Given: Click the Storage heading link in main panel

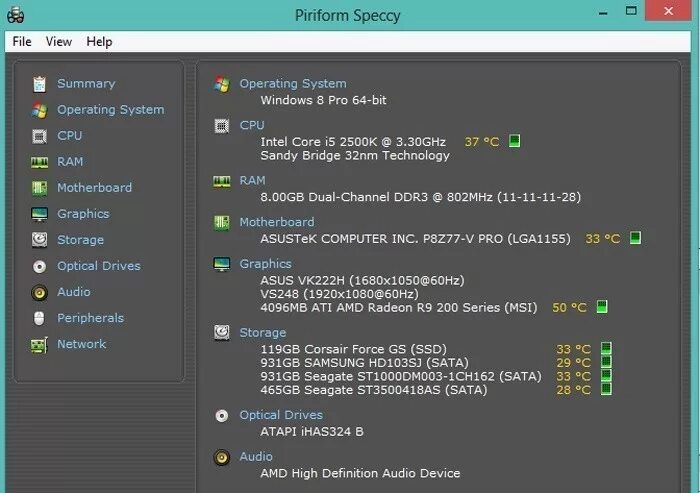Looking at the screenshot, I should tap(263, 333).
